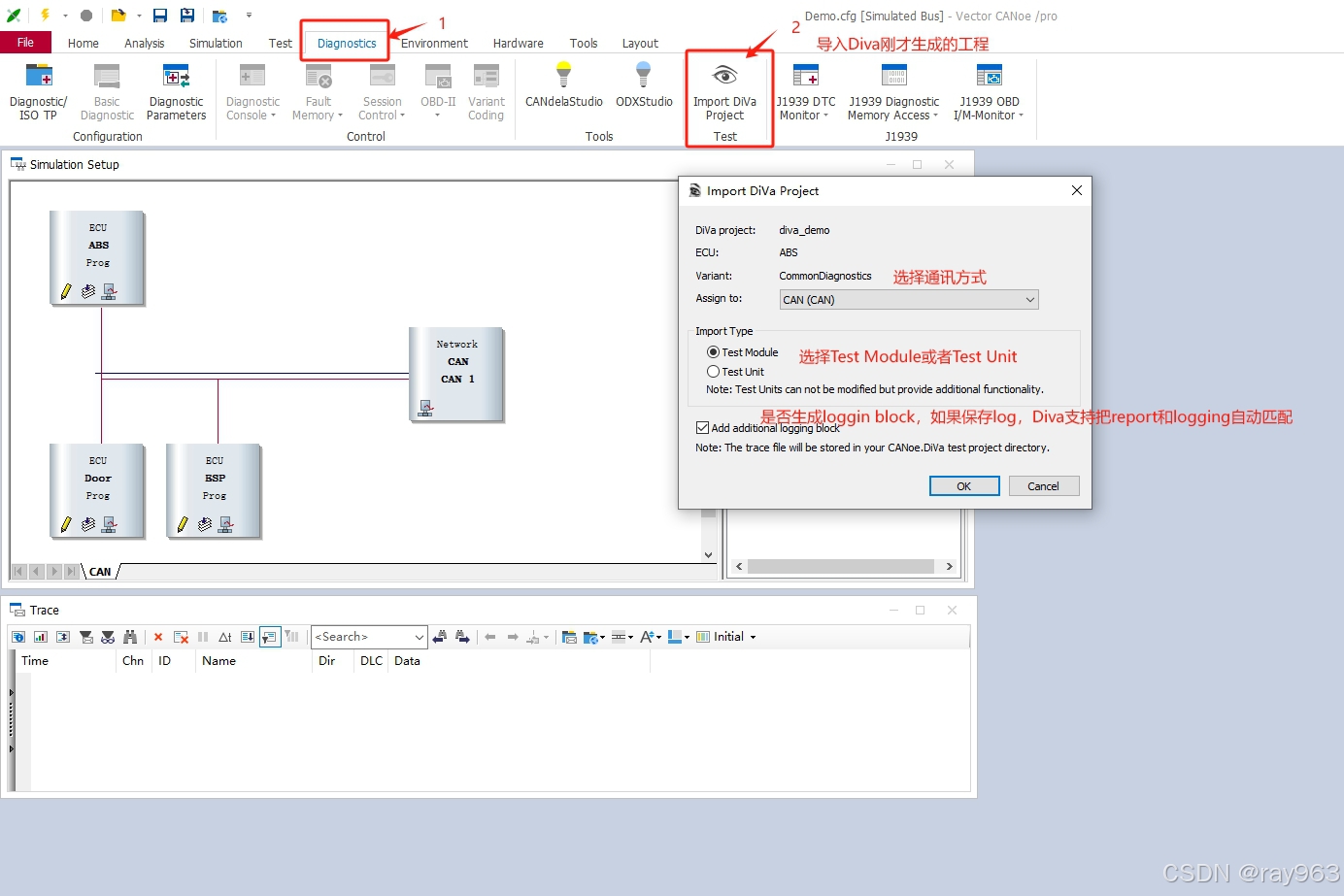Click the horizontal scrollbar right arrow in Simulation Setup
Viewport: 1344px width, 896px height.
(949, 566)
